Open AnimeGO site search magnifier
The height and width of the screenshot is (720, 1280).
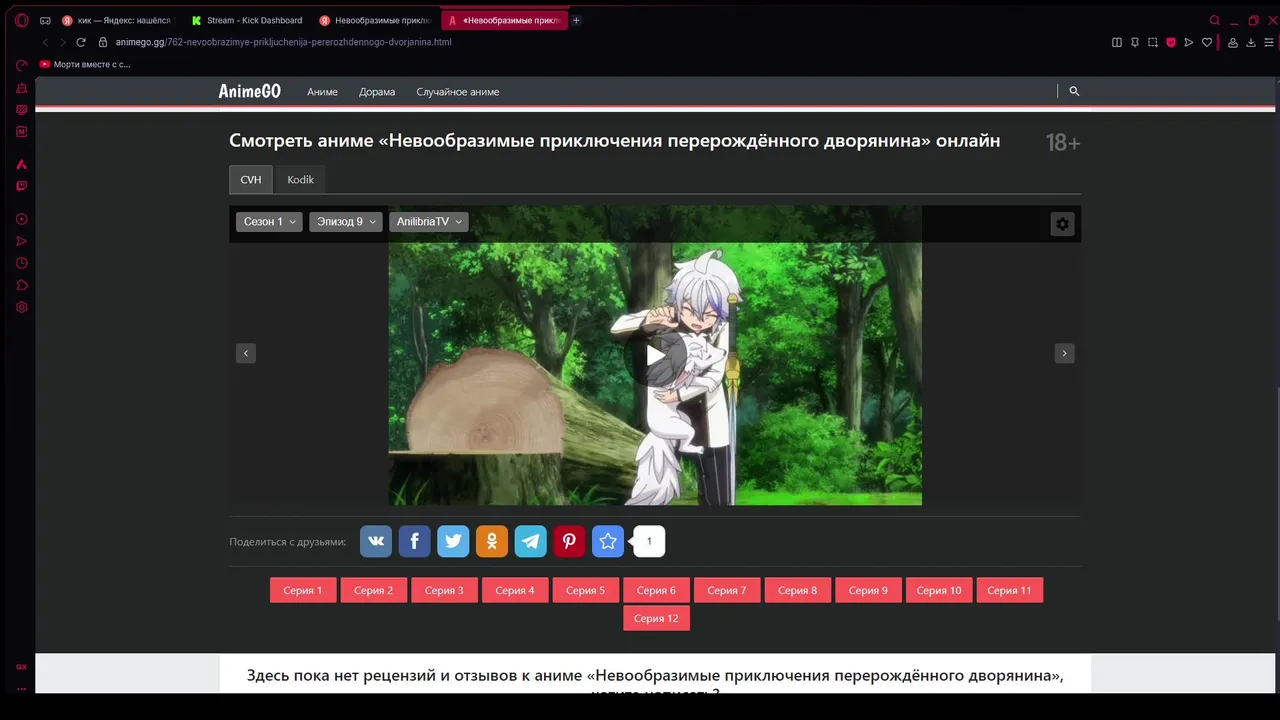[1074, 91]
